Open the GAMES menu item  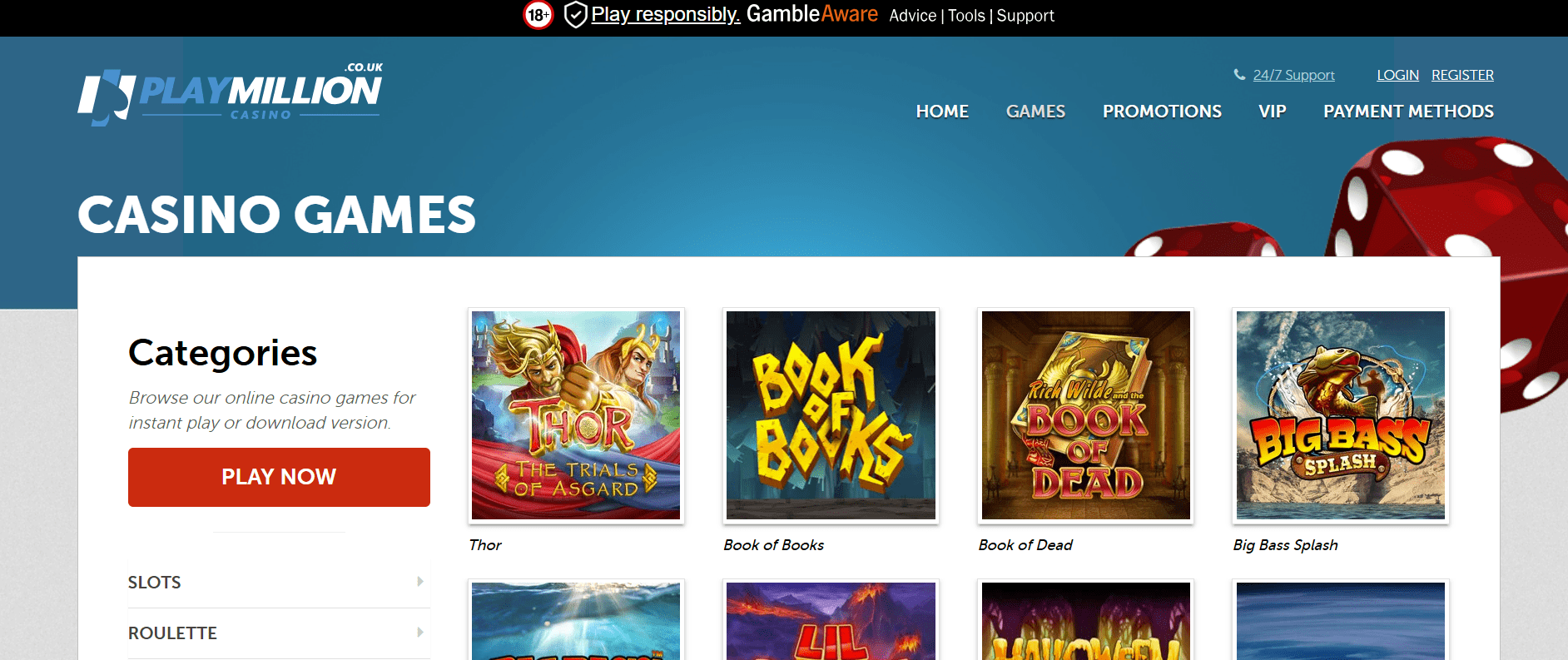click(1035, 112)
